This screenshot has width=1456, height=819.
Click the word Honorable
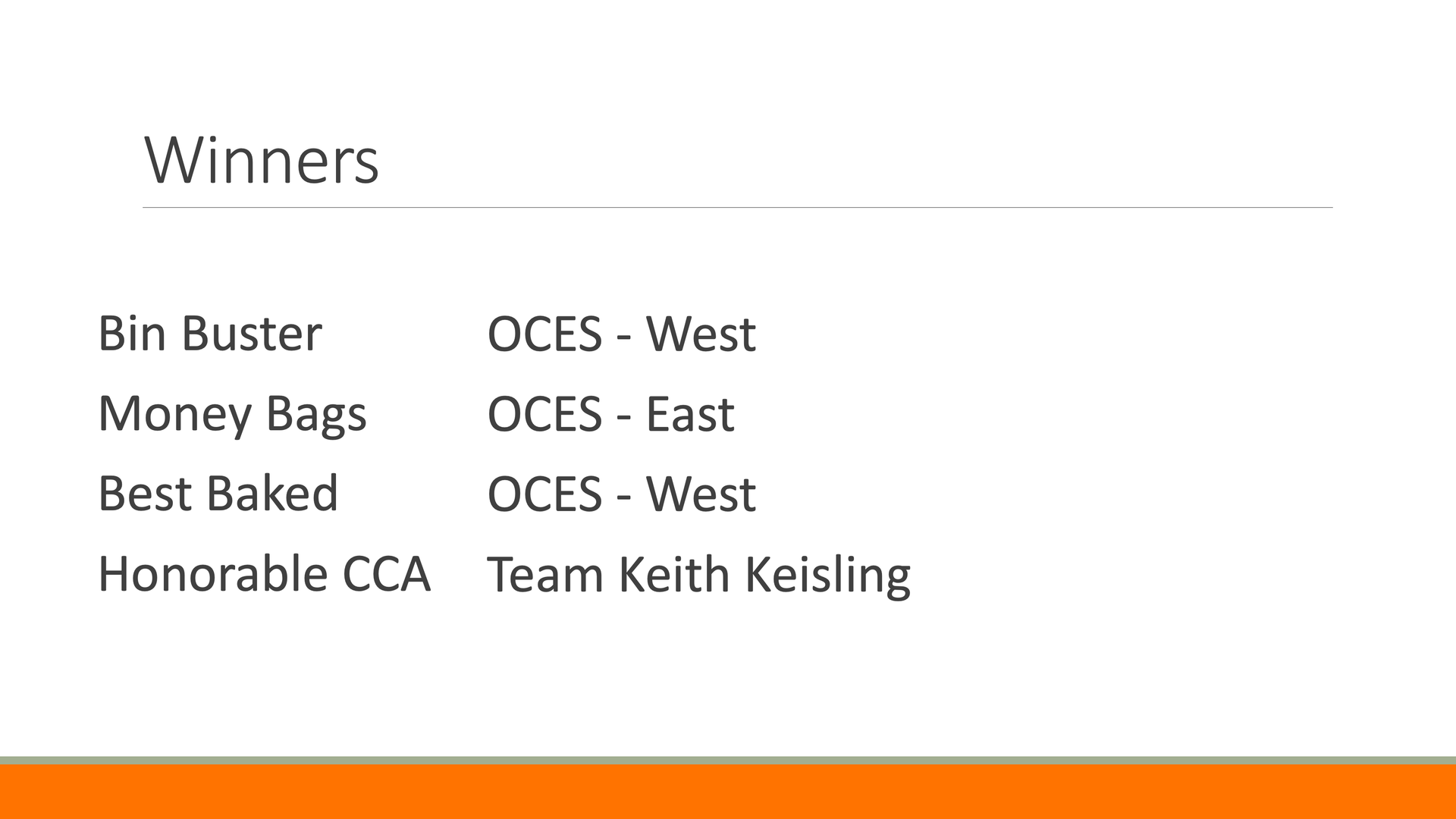pyautogui.click(x=212, y=574)
